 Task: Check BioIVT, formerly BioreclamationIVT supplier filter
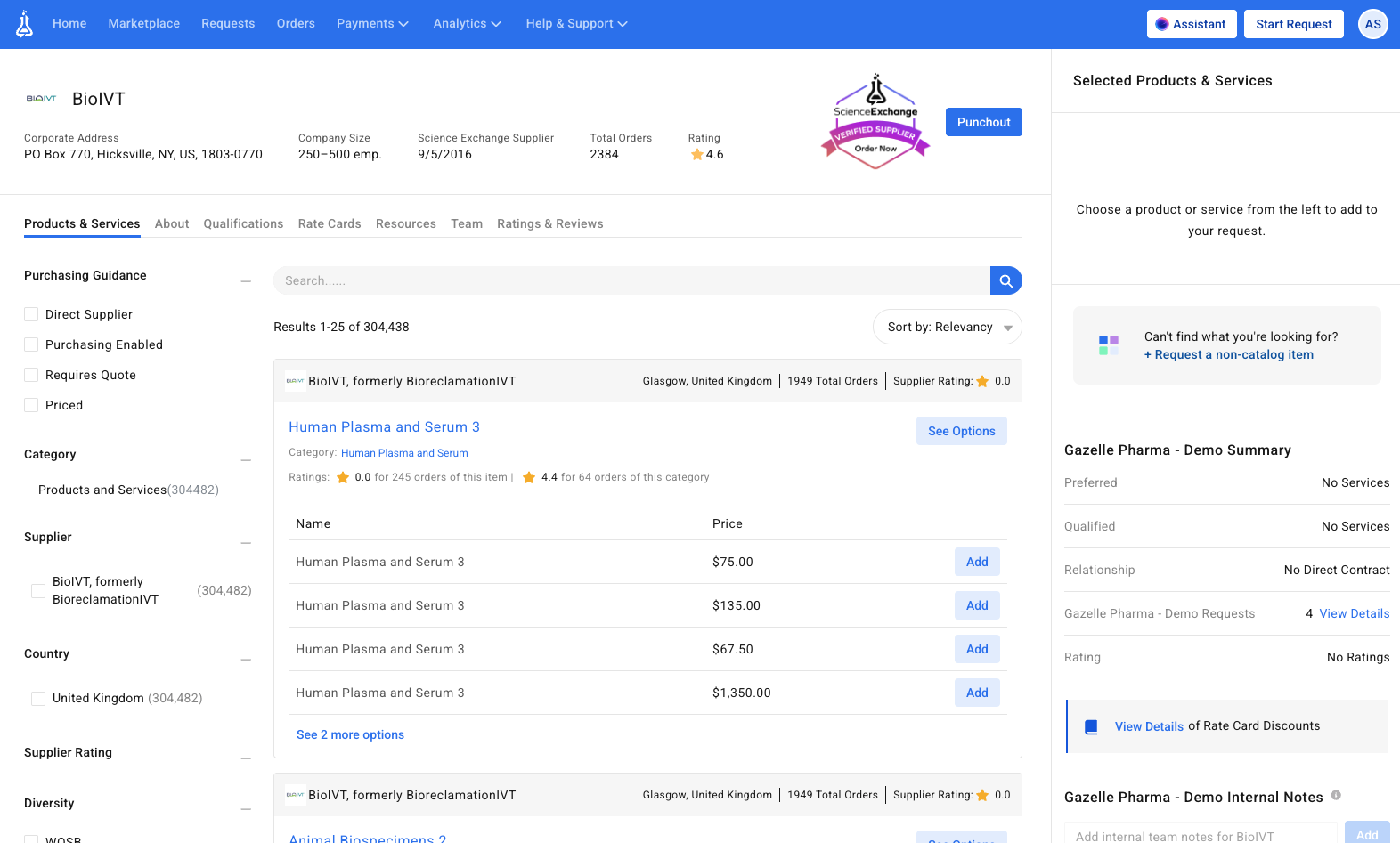pyautogui.click(x=38, y=591)
